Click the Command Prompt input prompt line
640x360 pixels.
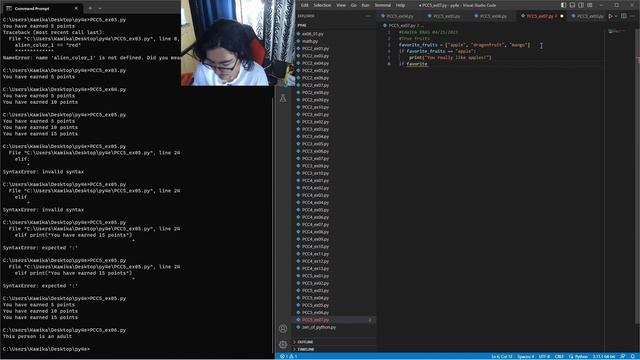(46, 349)
